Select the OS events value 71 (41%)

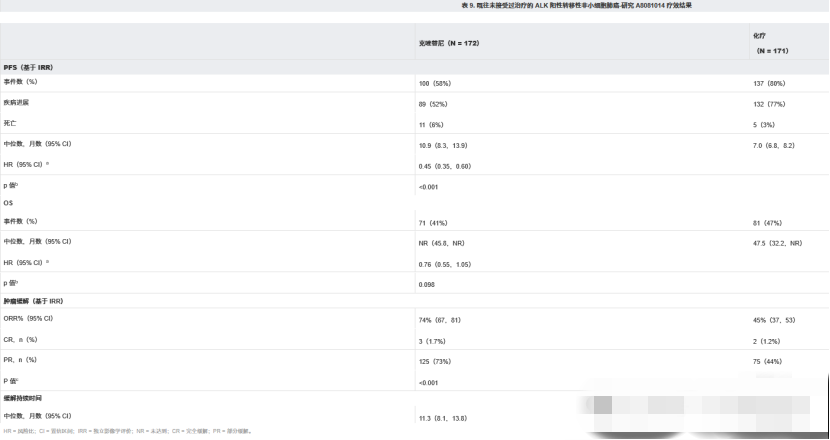pos(437,221)
